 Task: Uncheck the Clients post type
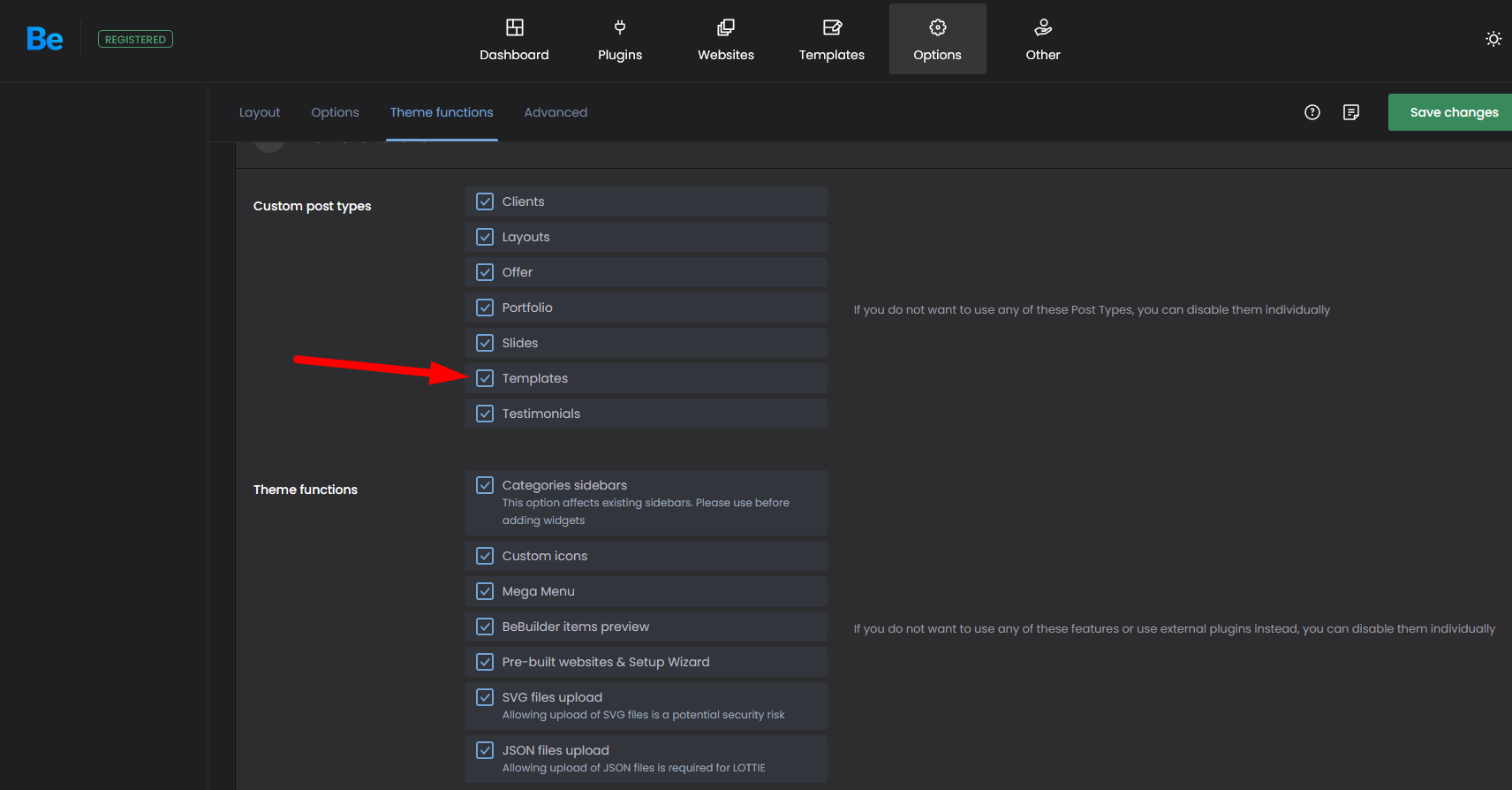tap(485, 201)
